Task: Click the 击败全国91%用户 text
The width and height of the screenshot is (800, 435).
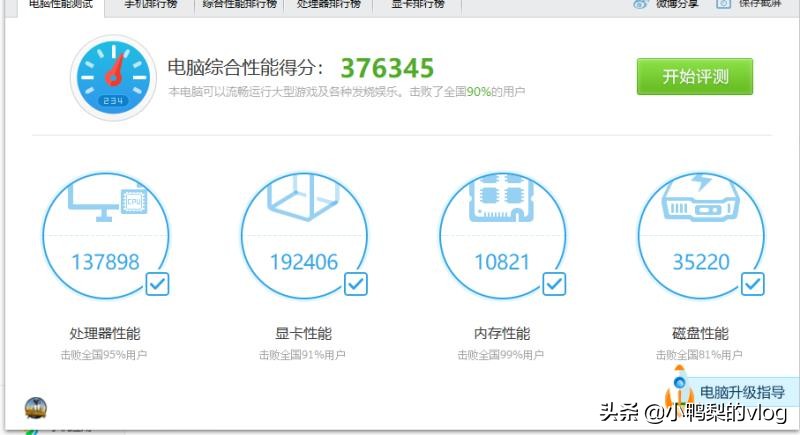Action: 302,354
